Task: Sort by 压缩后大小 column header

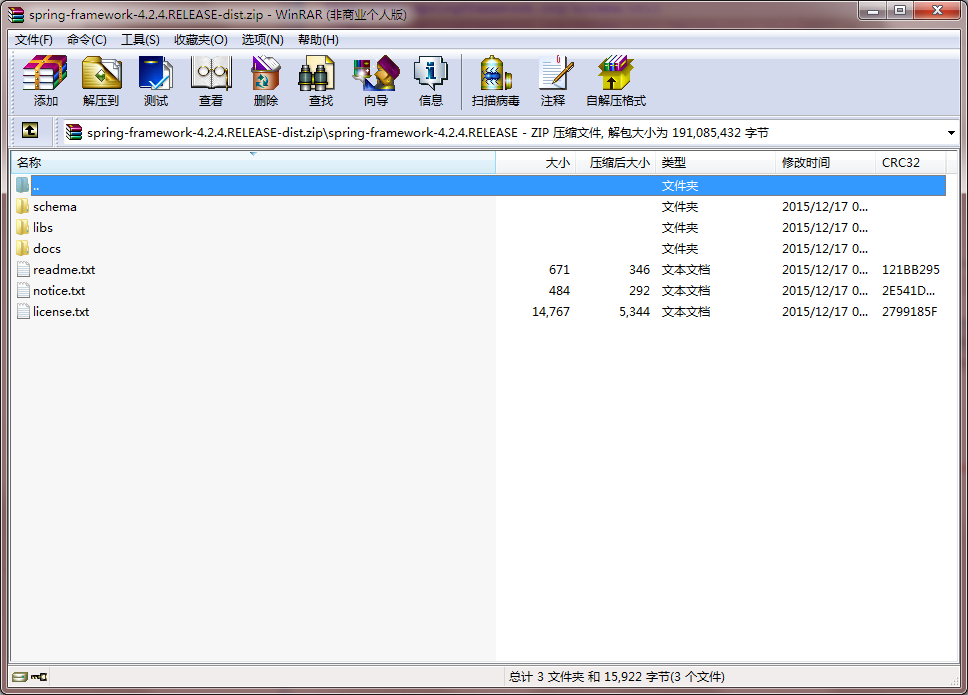Action: point(615,162)
